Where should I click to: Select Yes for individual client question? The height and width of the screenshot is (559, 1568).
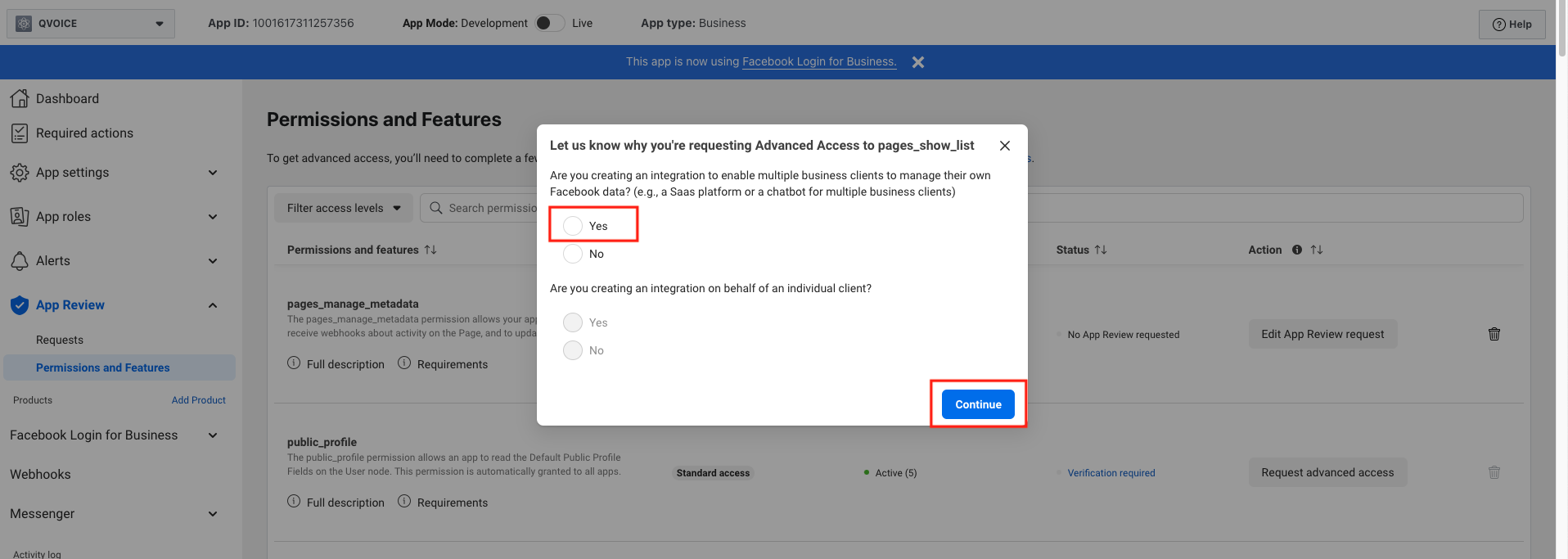[573, 322]
